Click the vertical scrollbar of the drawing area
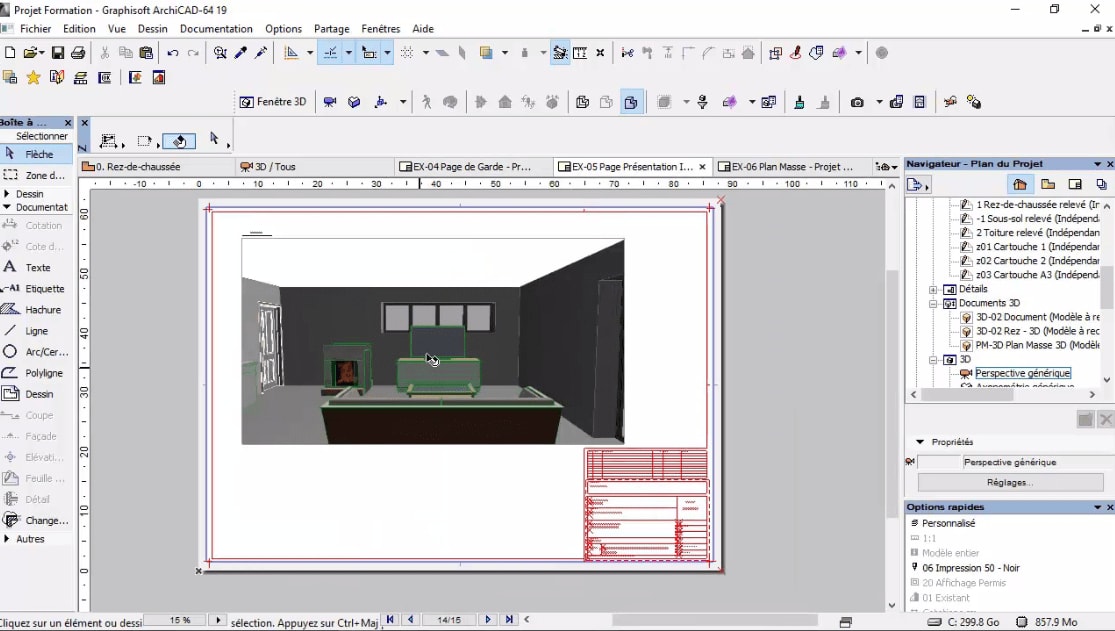 [x=892, y=395]
